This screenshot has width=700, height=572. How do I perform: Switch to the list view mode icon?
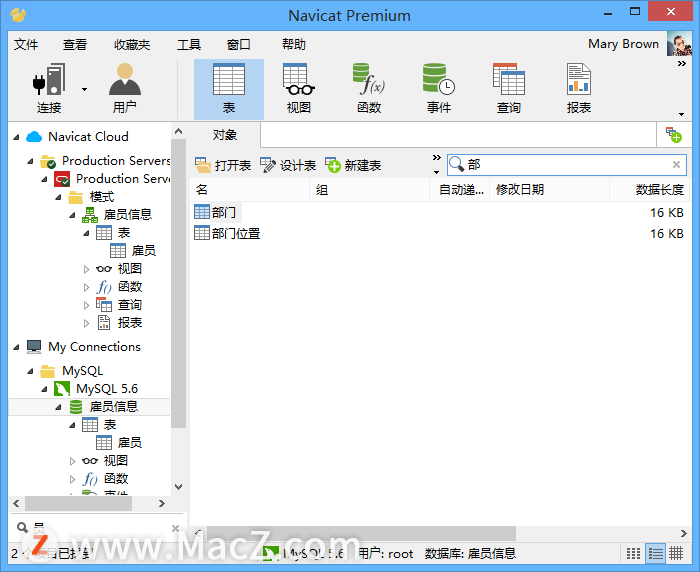tap(633, 554)
